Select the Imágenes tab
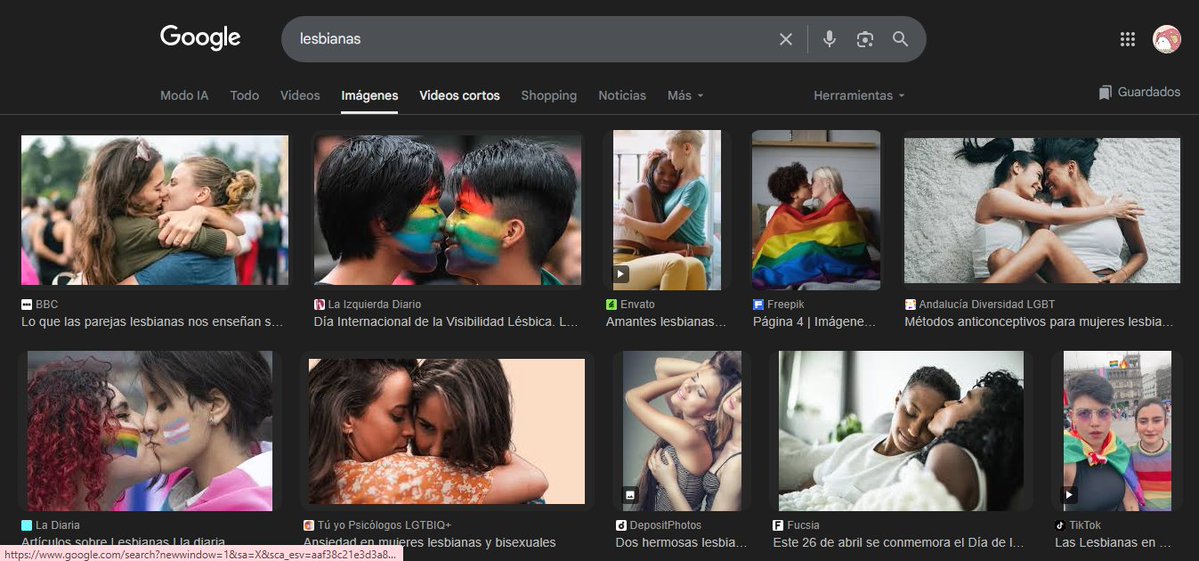1199x561 pixels. [369, 96]
